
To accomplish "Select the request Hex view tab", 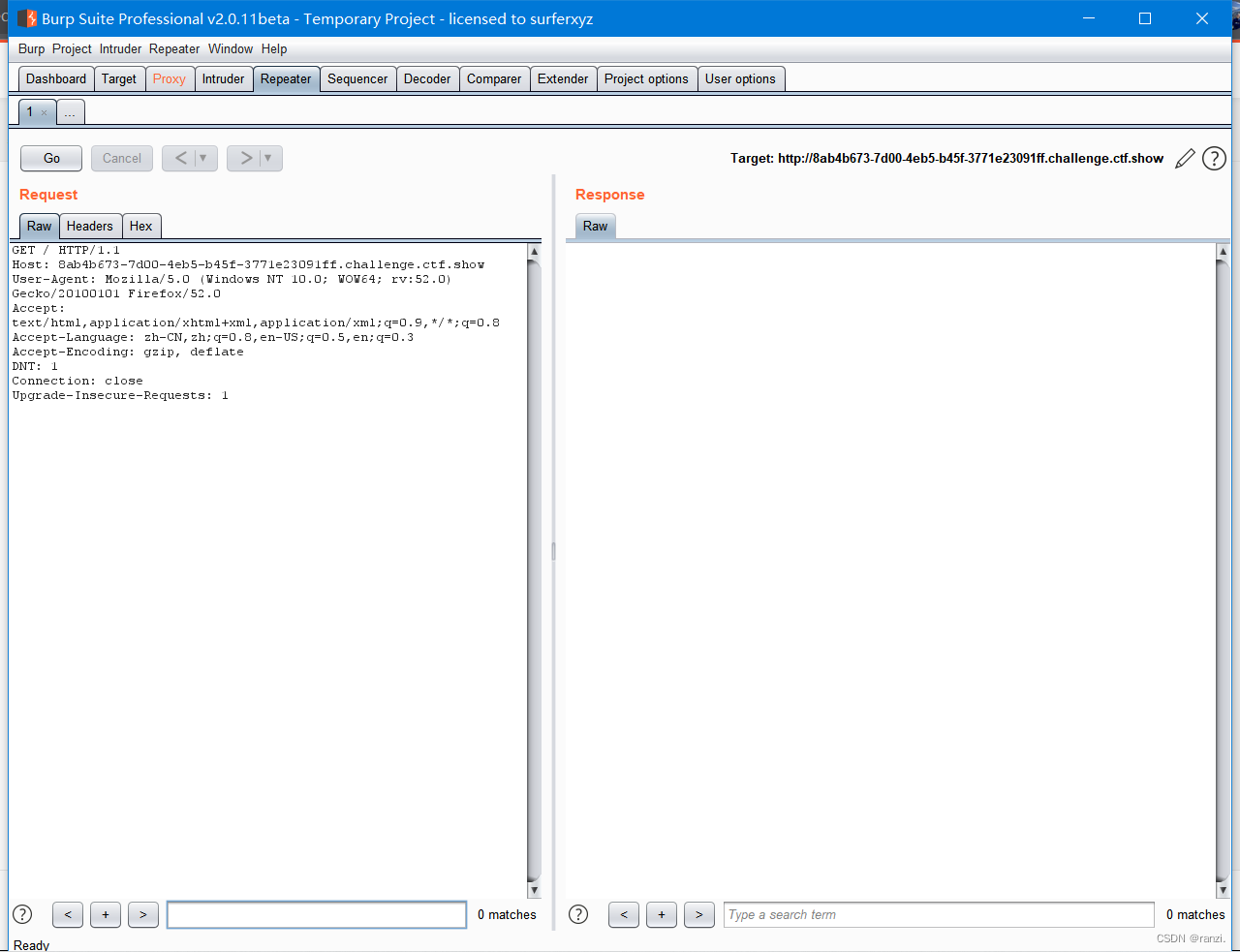I will [x=141, y=226].
